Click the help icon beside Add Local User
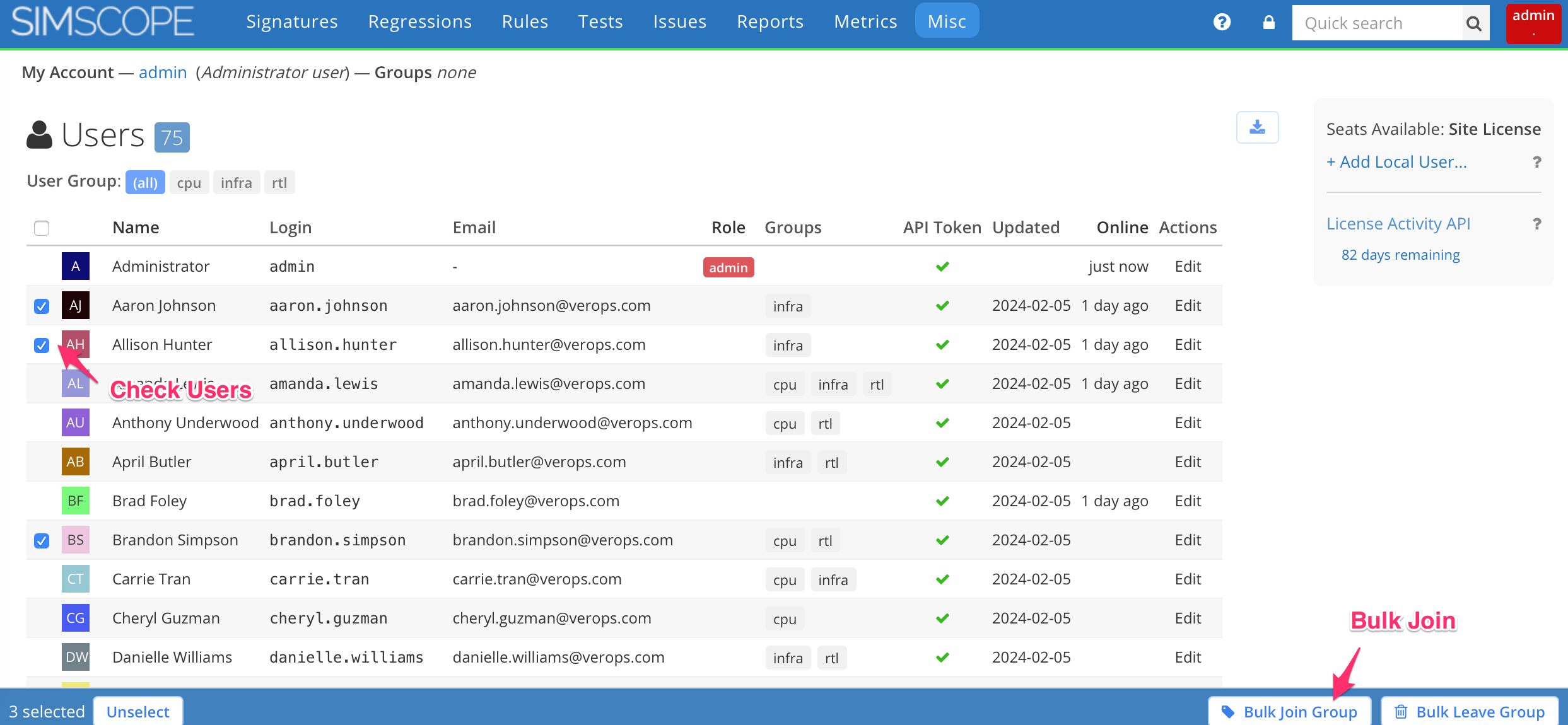The height and width of the screenshot is (725, 1568). click(x=1537, y=162)
